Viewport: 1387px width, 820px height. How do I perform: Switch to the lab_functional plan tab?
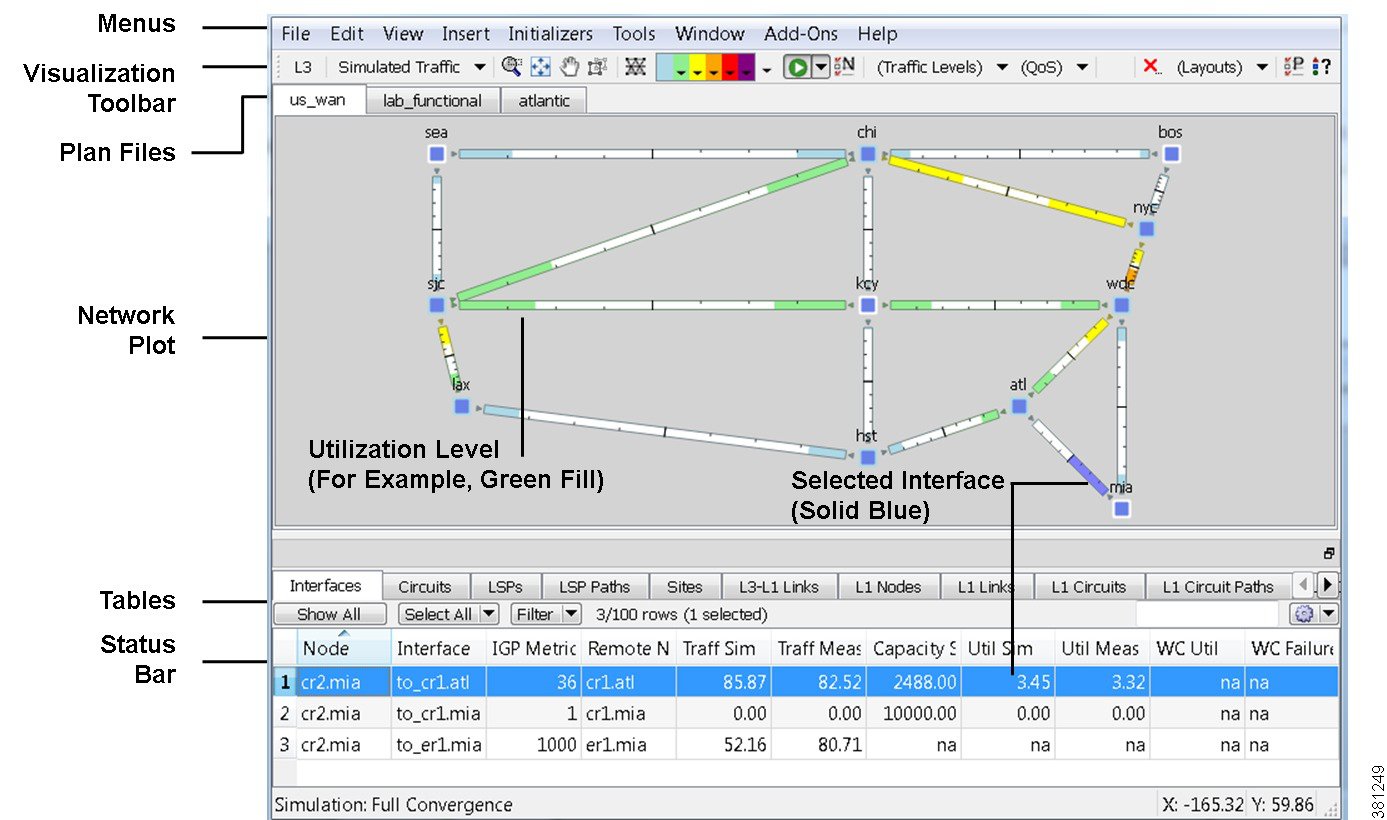[x=432, y=99]
